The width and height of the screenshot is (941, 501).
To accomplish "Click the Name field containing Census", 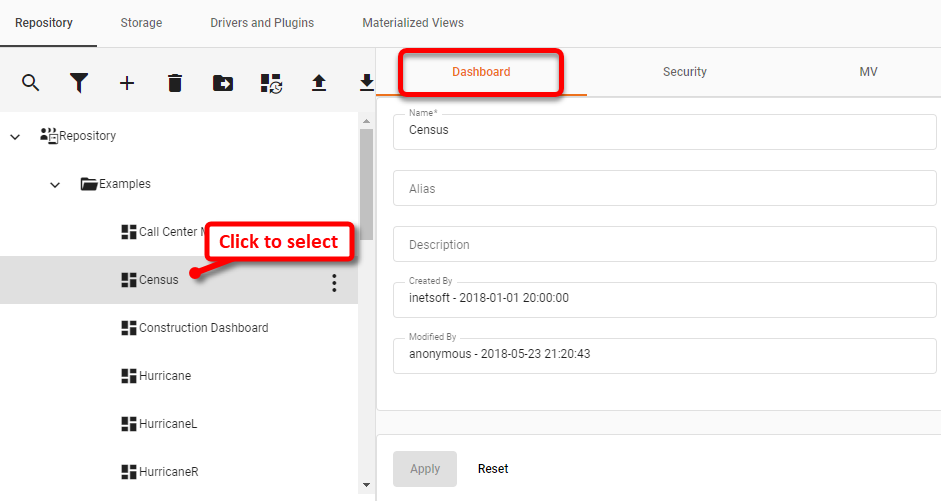I will pos(664,131).
